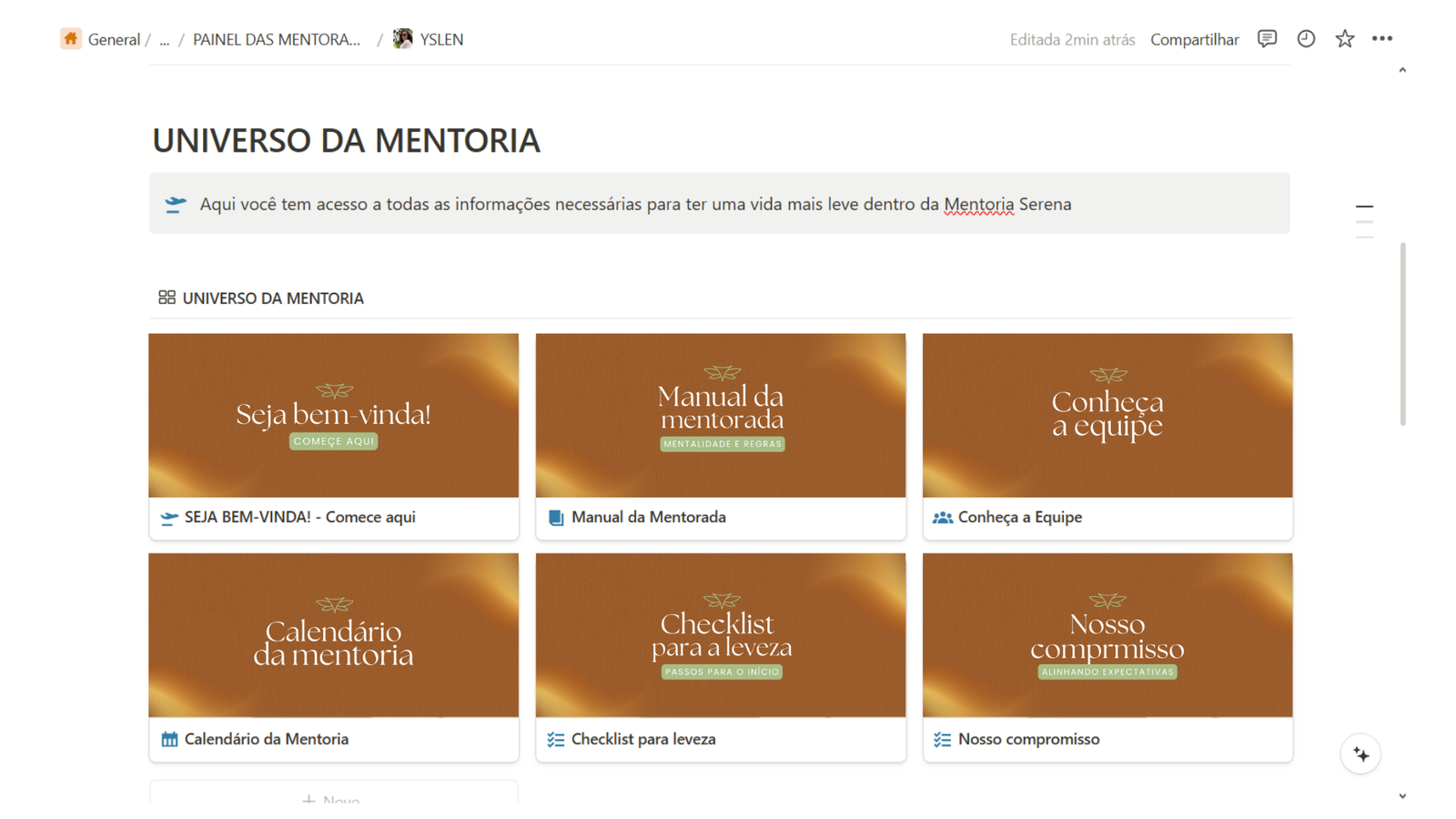Click the table of contents outline marker
This screenshot has width=1456, height=819.
1364,222
